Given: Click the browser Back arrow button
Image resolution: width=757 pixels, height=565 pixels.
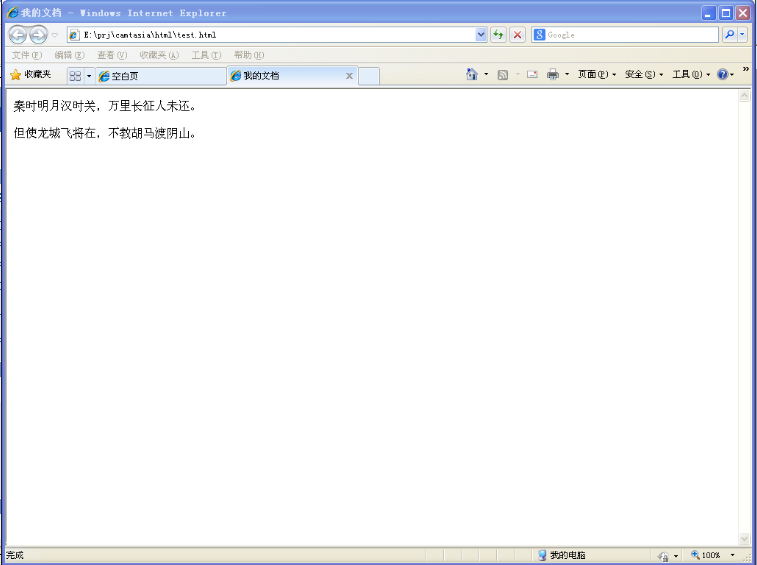Looking at the screenshot, I should 17,35.
